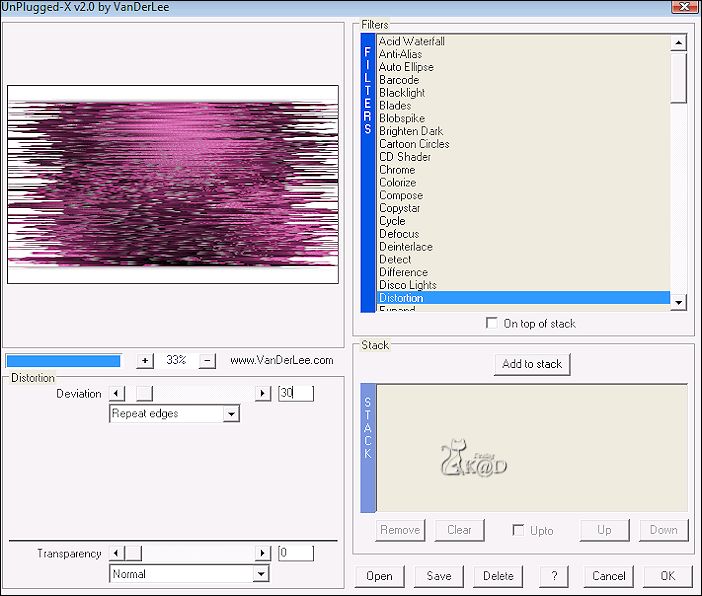This screenshot has width=702, height=596.
Task: Zoom in preview with plus button
Action: (145, 360)
